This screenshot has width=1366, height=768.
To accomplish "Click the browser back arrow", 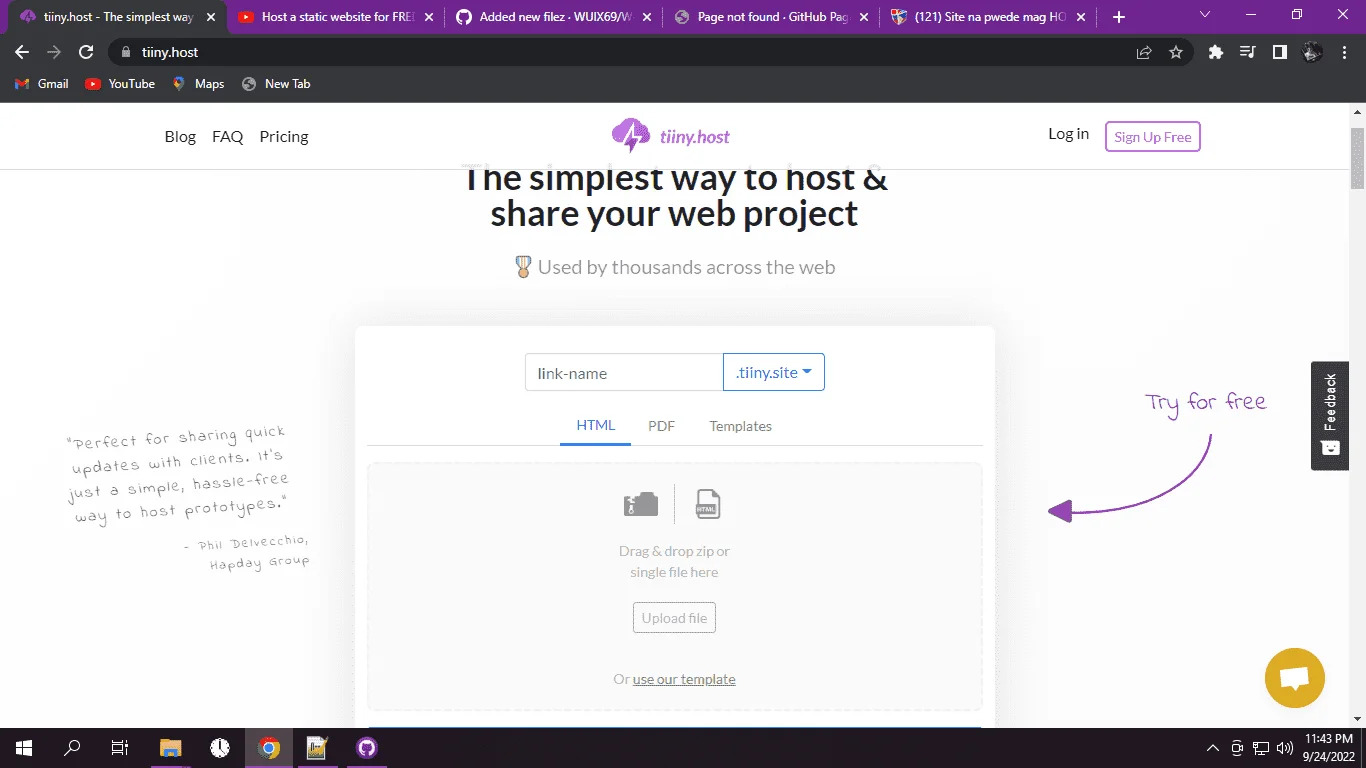I will [x=22, y=52].
